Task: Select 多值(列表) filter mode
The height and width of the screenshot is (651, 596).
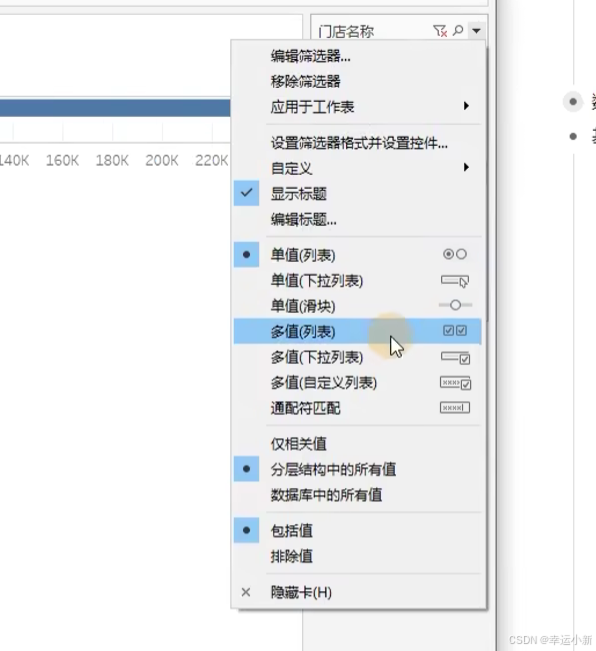Action: point(357,331)
